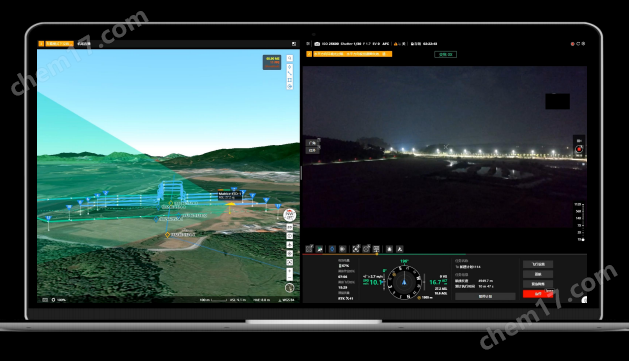The image size is (629, 361).
Task: Open the round satellite map layer thumbnail
Action: tap(290, 288)
